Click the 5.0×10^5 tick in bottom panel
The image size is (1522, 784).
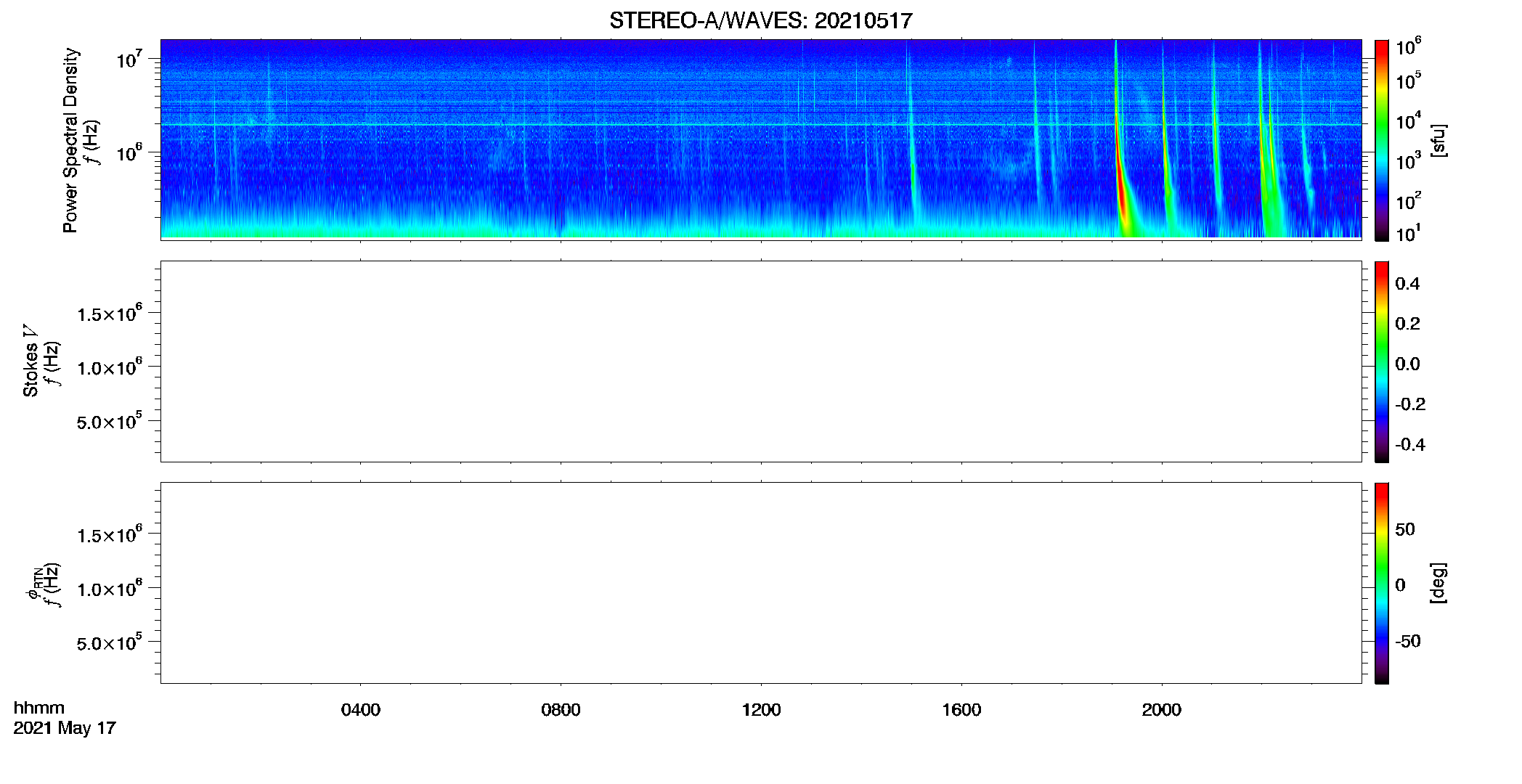(x=110, y=642)
